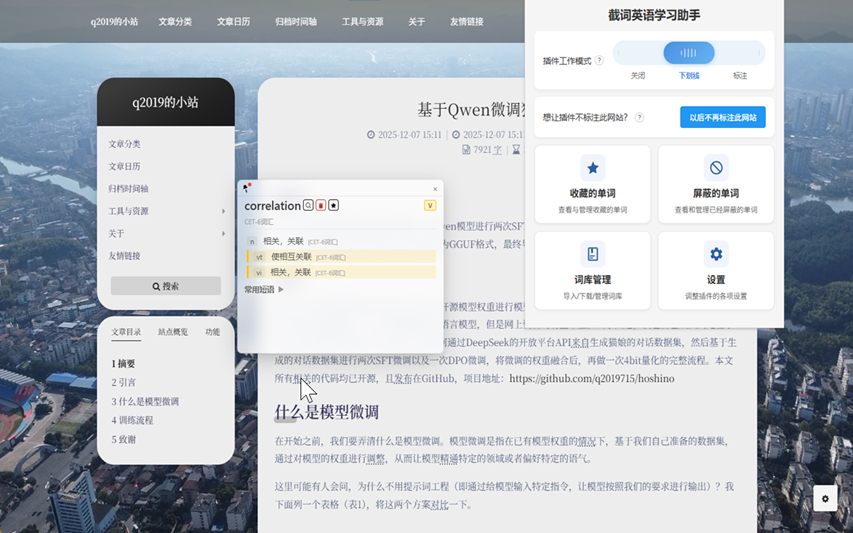
Task: Click the blue plugin mode slider handle
Action: tap(689, 53)
